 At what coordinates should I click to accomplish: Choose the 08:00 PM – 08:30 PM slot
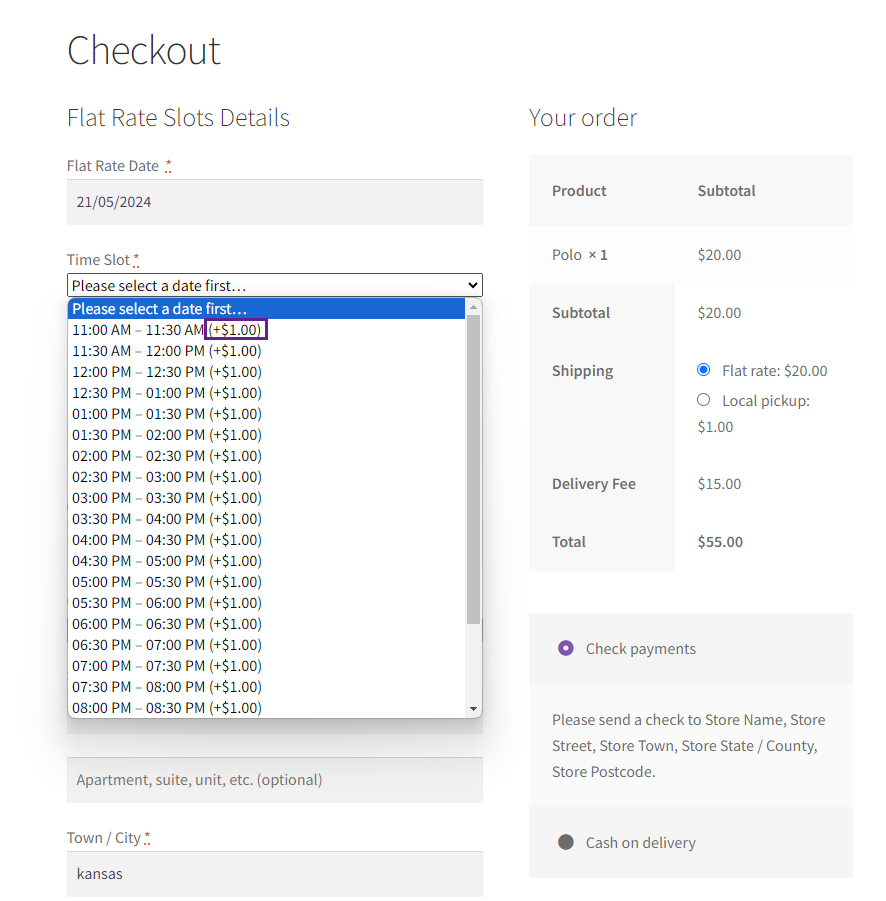[267, 708]
